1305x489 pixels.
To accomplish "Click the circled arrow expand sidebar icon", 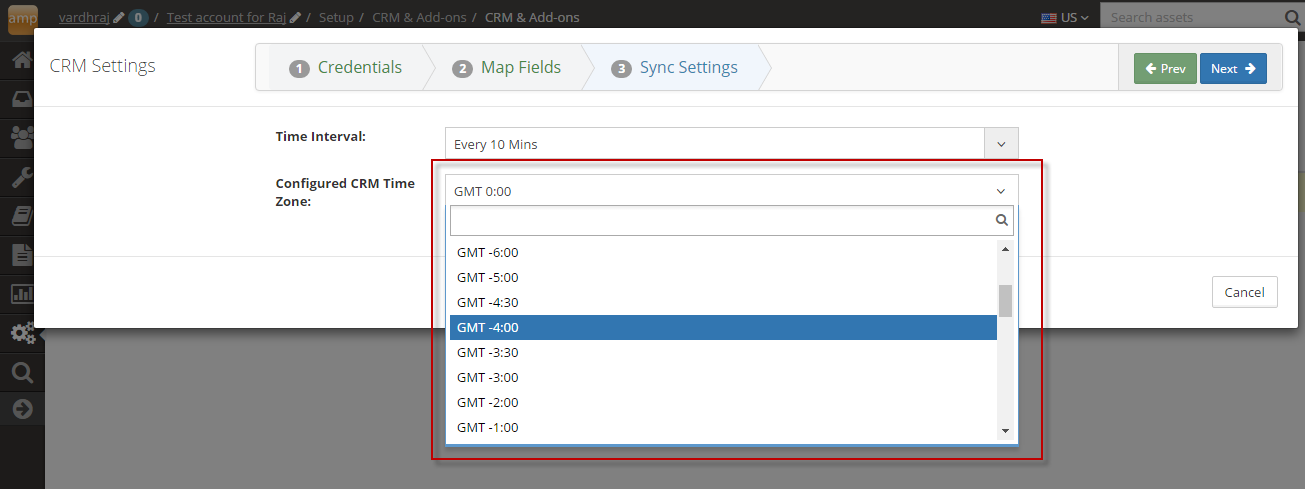I will coord(22,409).
